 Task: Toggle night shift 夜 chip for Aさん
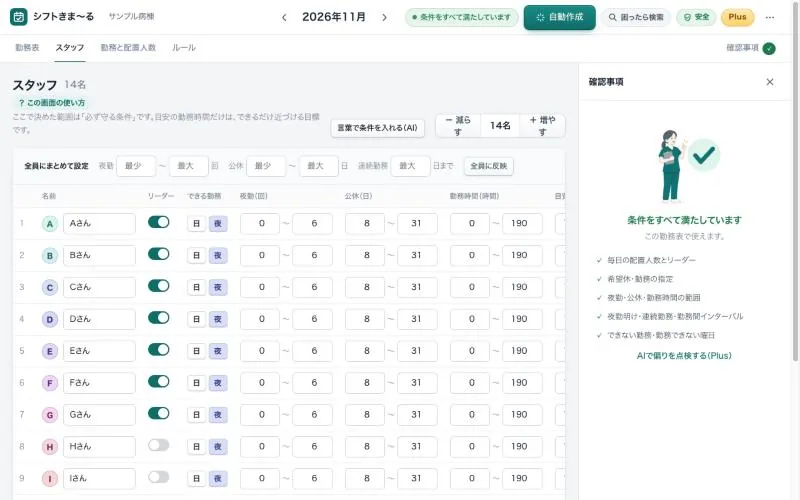(x=218, y=223)
